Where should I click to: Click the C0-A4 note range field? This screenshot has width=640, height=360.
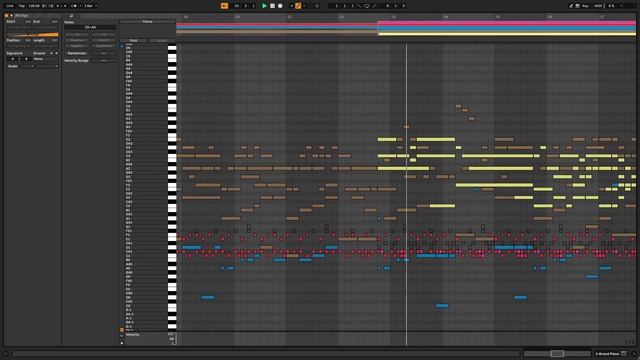[x=90, y=27]
